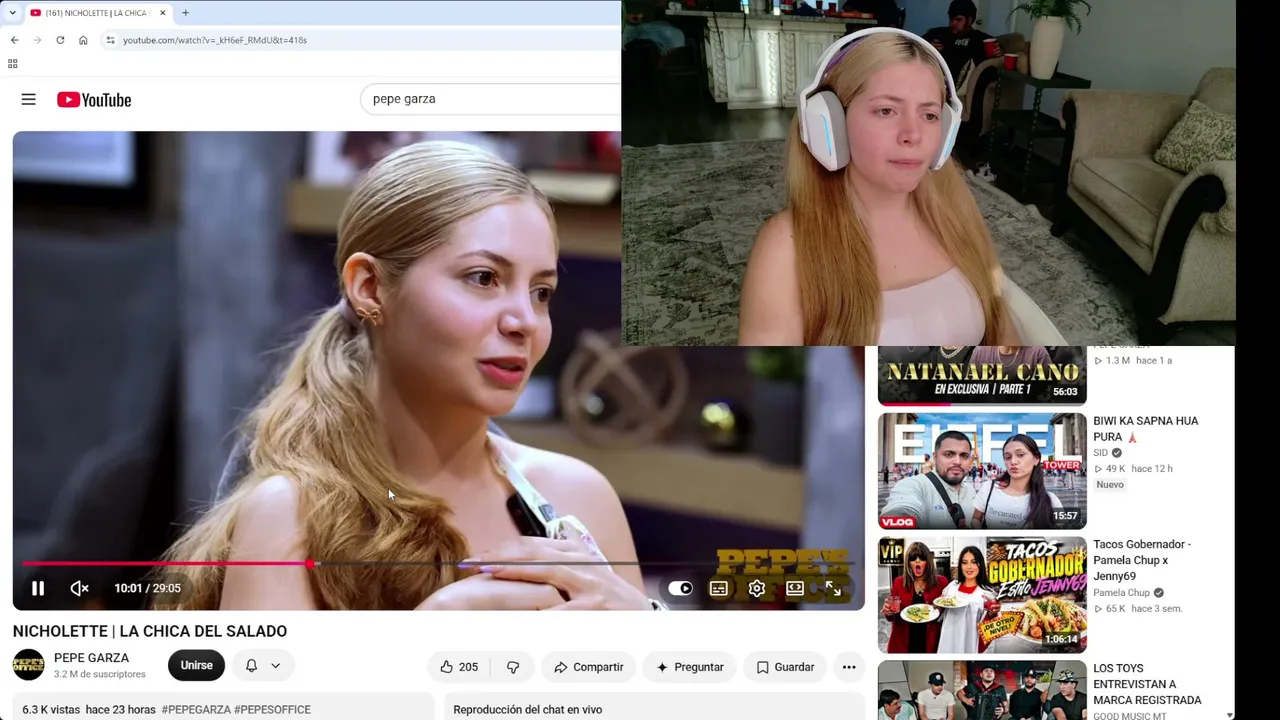Open a new browser tab
Viewport: 1280px width, 720px height.
click(185, 13)
